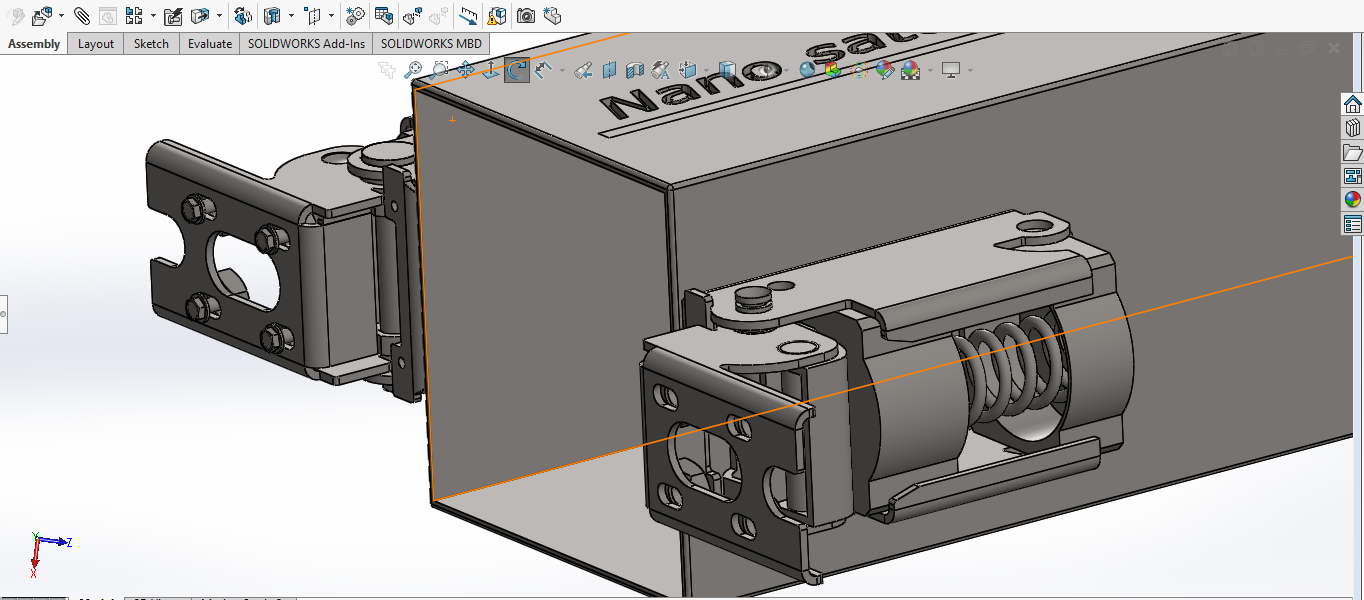Switch to the Sketch tab
Screen dimensions: 1364x600
(x=151, y=44)
